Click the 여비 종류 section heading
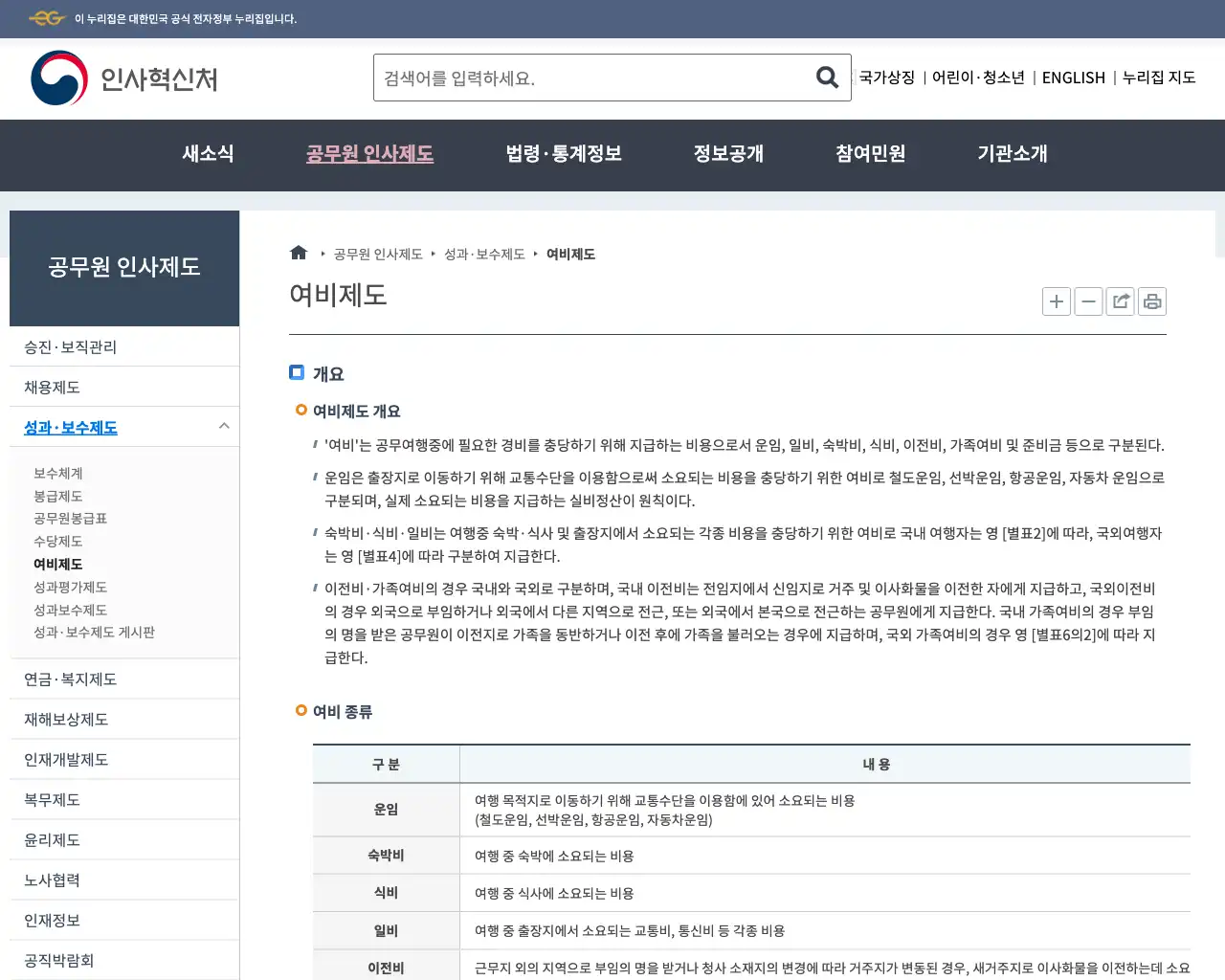This screenshot has height=980, width=1225. (x=343, y=712)
